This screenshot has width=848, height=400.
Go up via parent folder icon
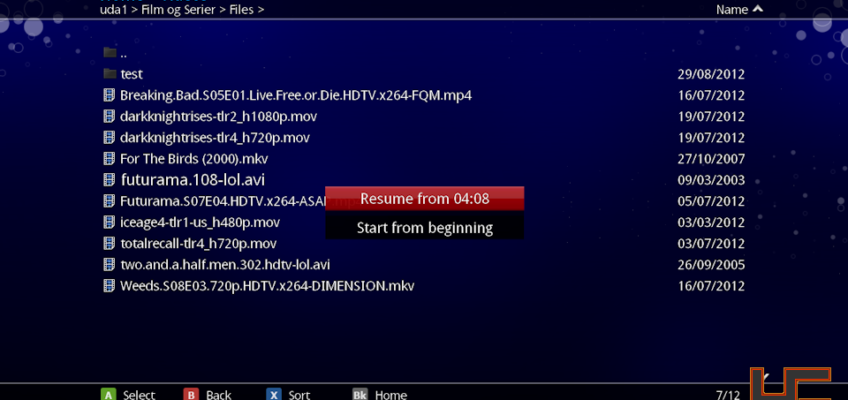pyautogui.click(x=110, y=52)
